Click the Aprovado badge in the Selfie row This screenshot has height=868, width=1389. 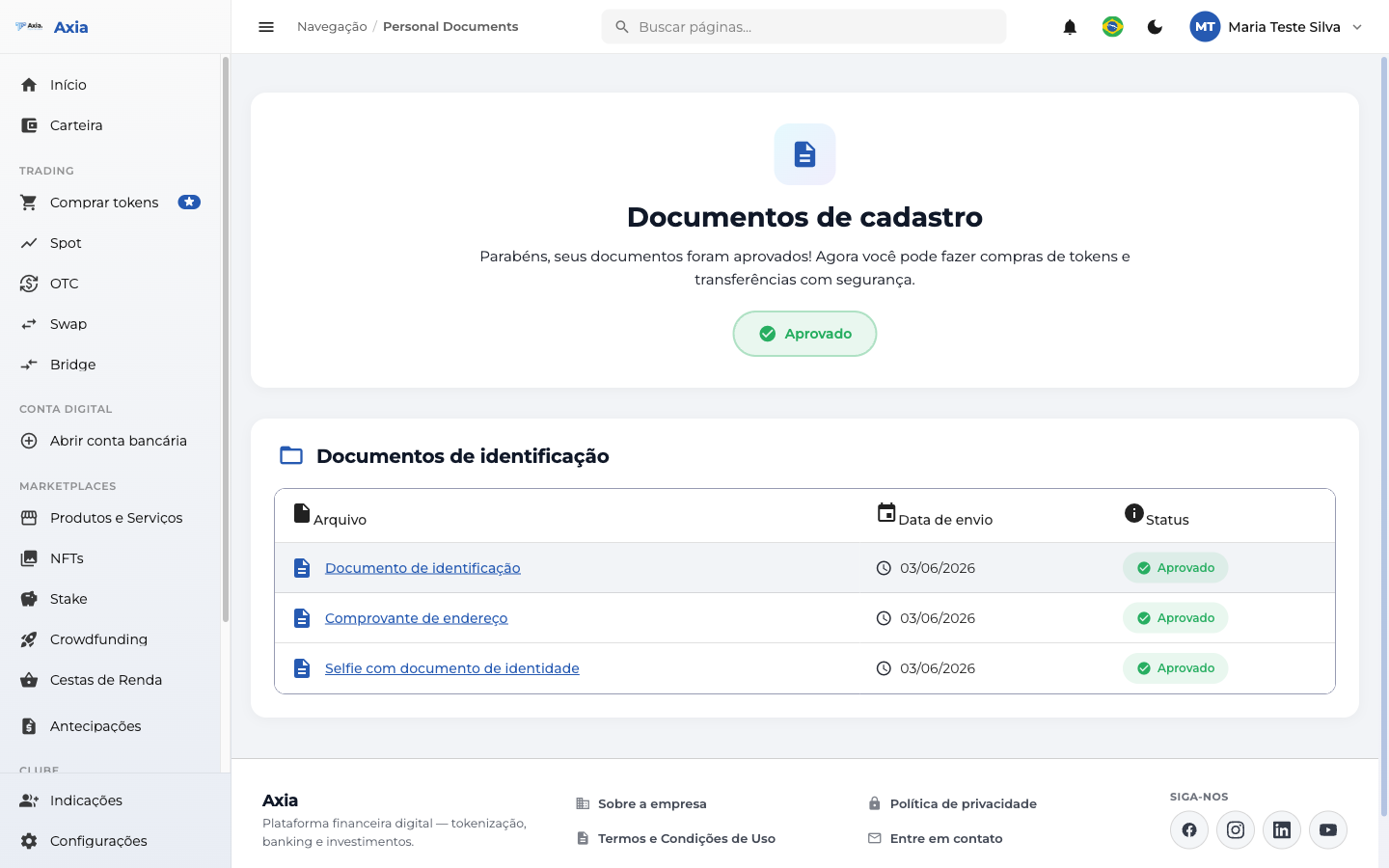(1175, 668)
